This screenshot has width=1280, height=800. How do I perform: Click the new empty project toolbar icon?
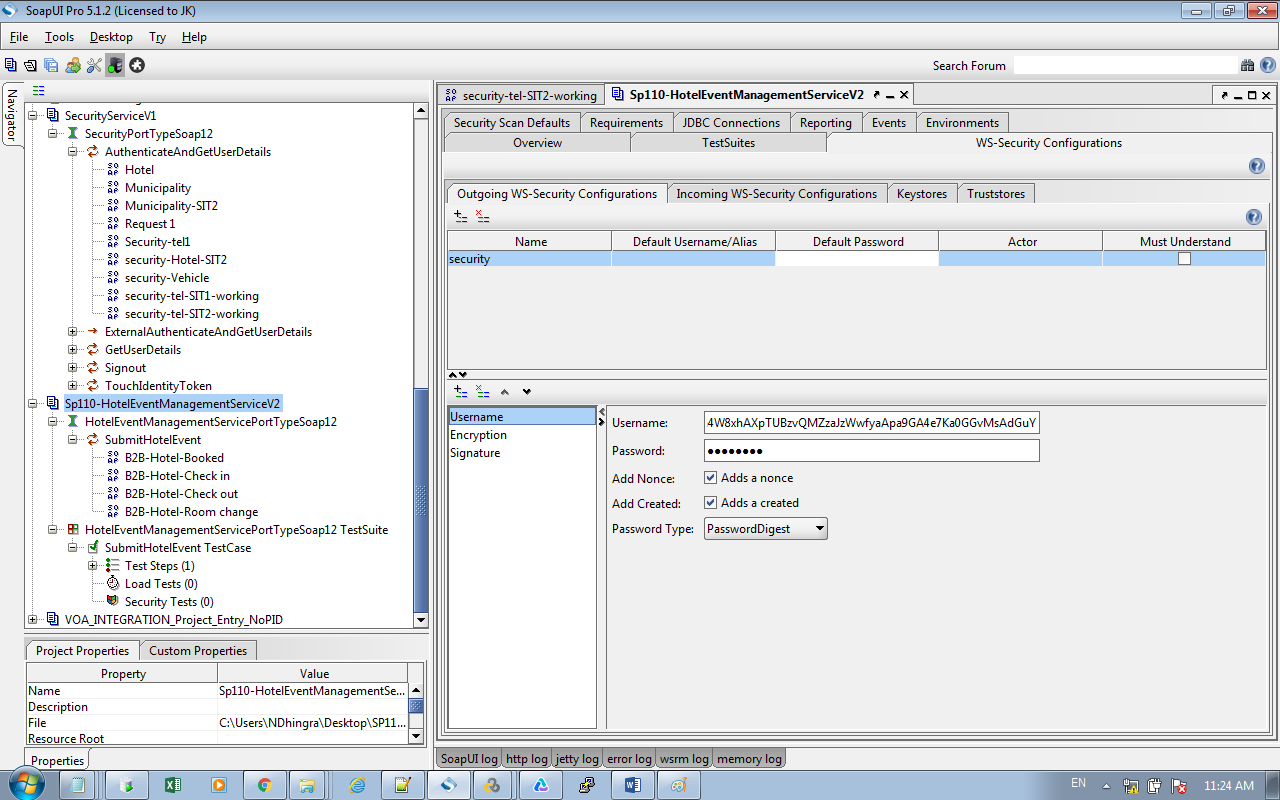(11, 65)
